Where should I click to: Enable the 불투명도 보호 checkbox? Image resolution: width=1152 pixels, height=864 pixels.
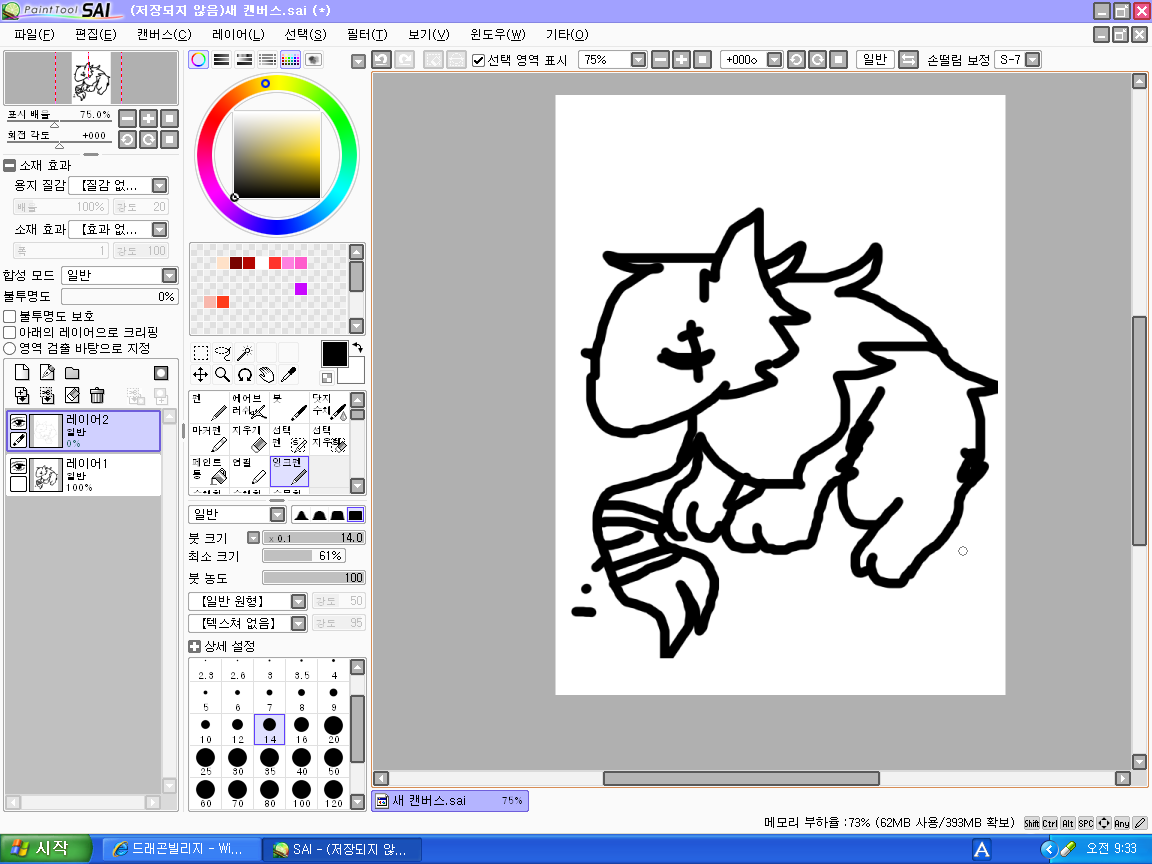coord(10,316)
